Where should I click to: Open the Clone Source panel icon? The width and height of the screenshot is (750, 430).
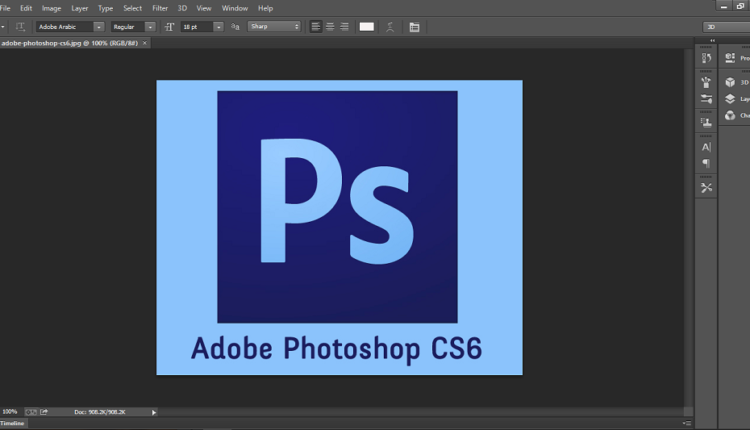(706, 122)
